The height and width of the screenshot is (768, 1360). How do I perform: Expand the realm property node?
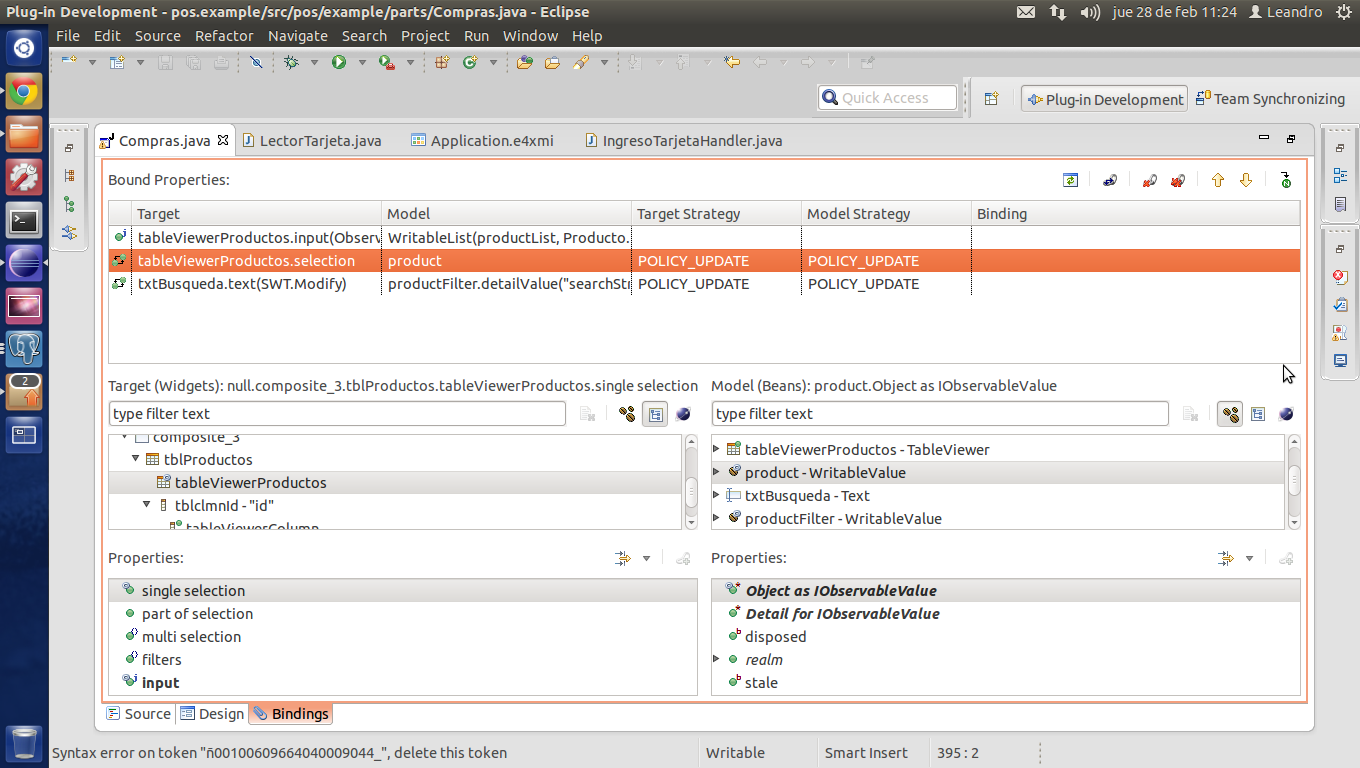point(716,659)
